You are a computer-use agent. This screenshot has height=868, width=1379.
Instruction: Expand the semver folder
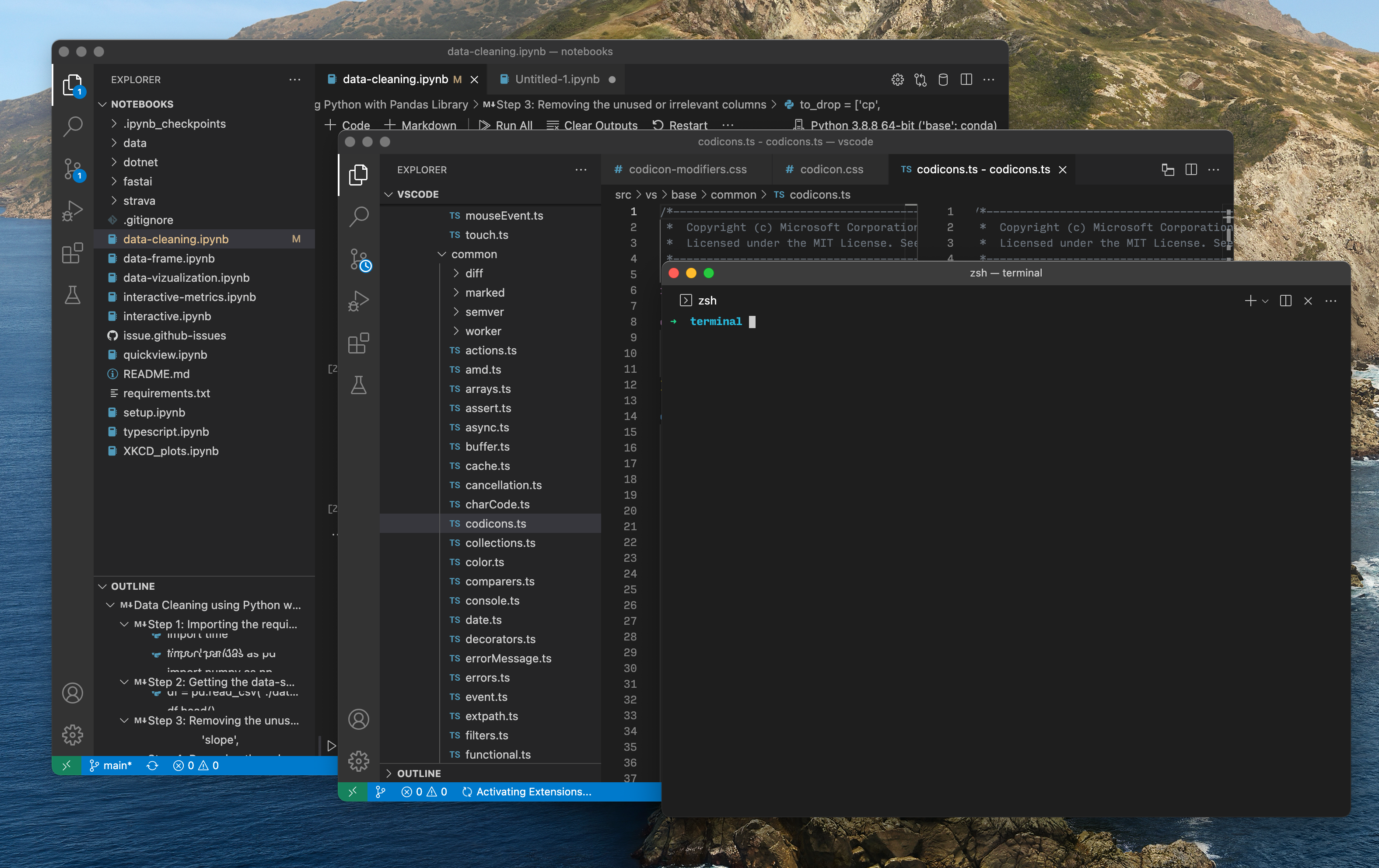pyautogui.click(x=484, y=312)
